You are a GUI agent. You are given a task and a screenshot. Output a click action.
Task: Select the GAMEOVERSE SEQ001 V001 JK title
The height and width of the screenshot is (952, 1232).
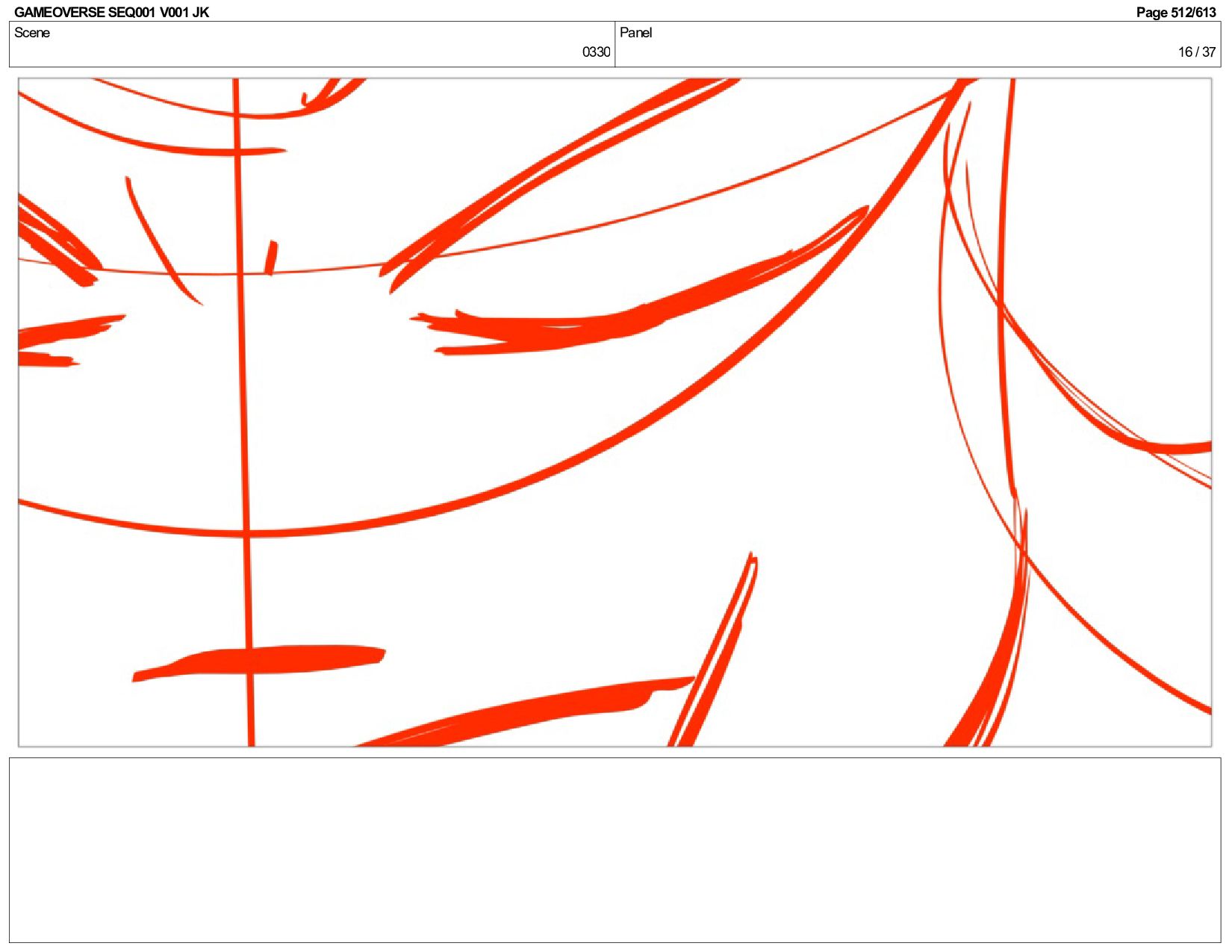click(112, 12)
